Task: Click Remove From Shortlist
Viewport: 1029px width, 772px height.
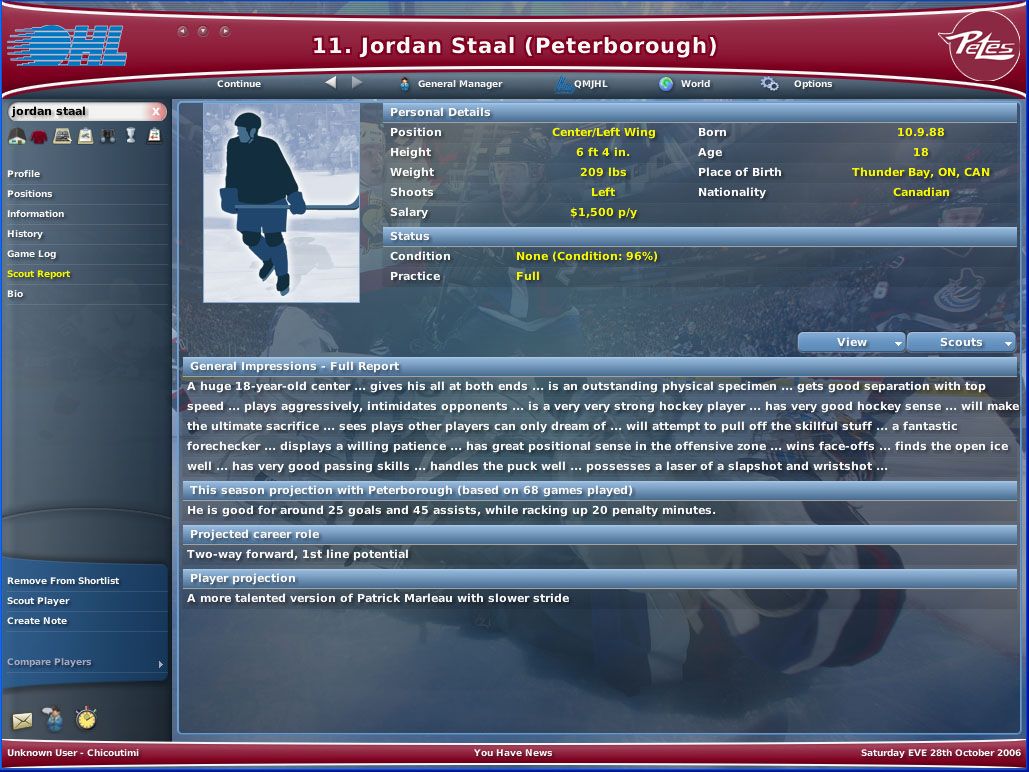Action: pyautogui.click(x=63, y=581)
